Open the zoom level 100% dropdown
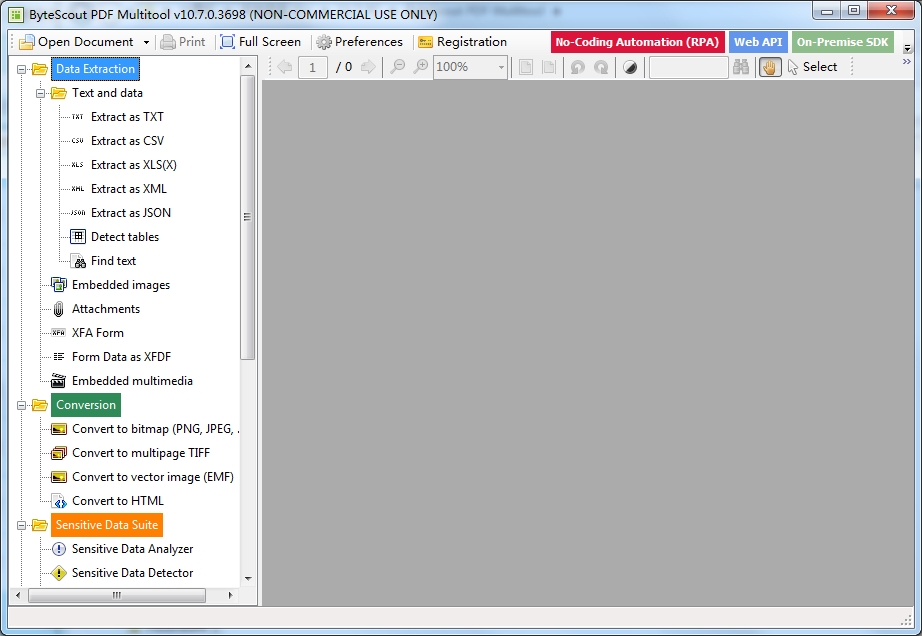The height and width of the screenshot is (636, 922). [x=501, y=67]
